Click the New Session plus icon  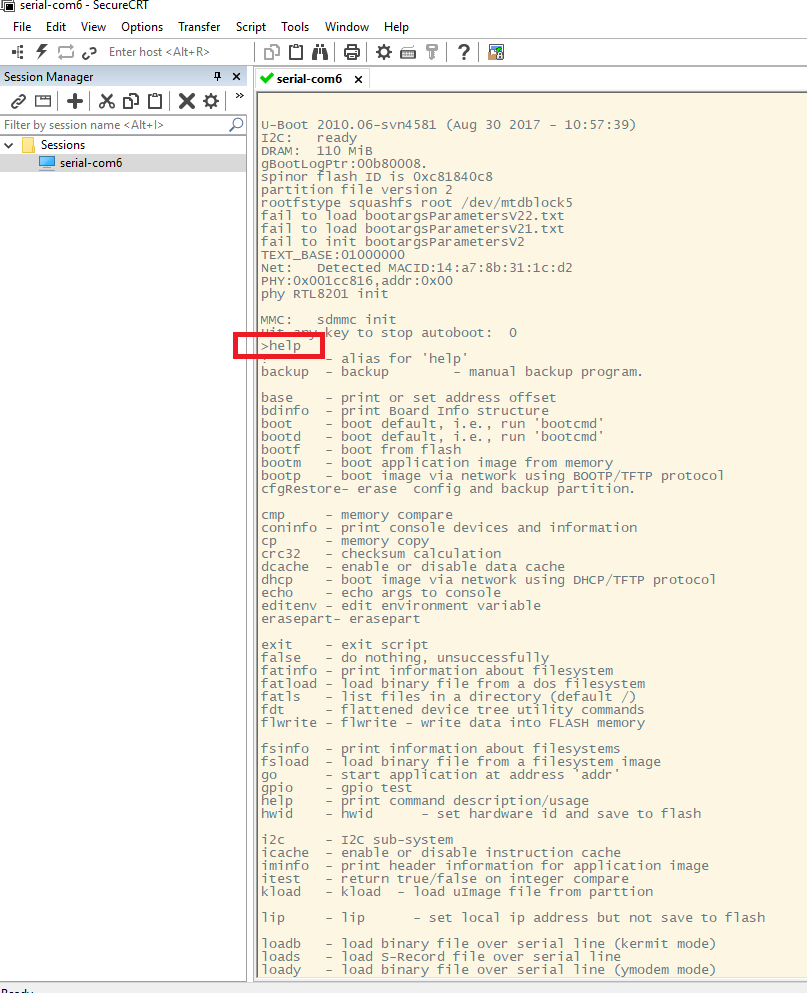pos(75,101)
